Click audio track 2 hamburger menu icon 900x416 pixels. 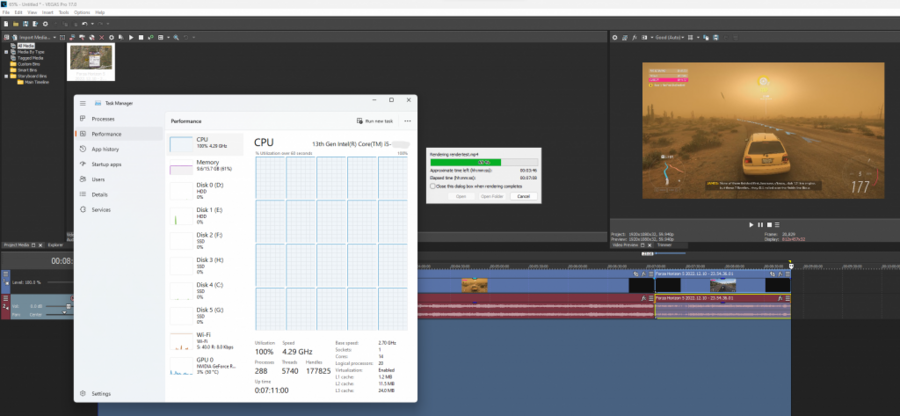(x=6, y=298)
